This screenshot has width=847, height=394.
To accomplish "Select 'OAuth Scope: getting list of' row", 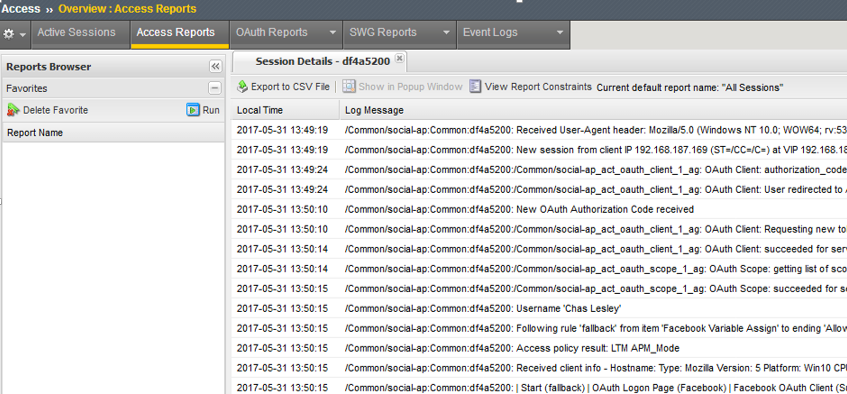I will coord(539,269).
